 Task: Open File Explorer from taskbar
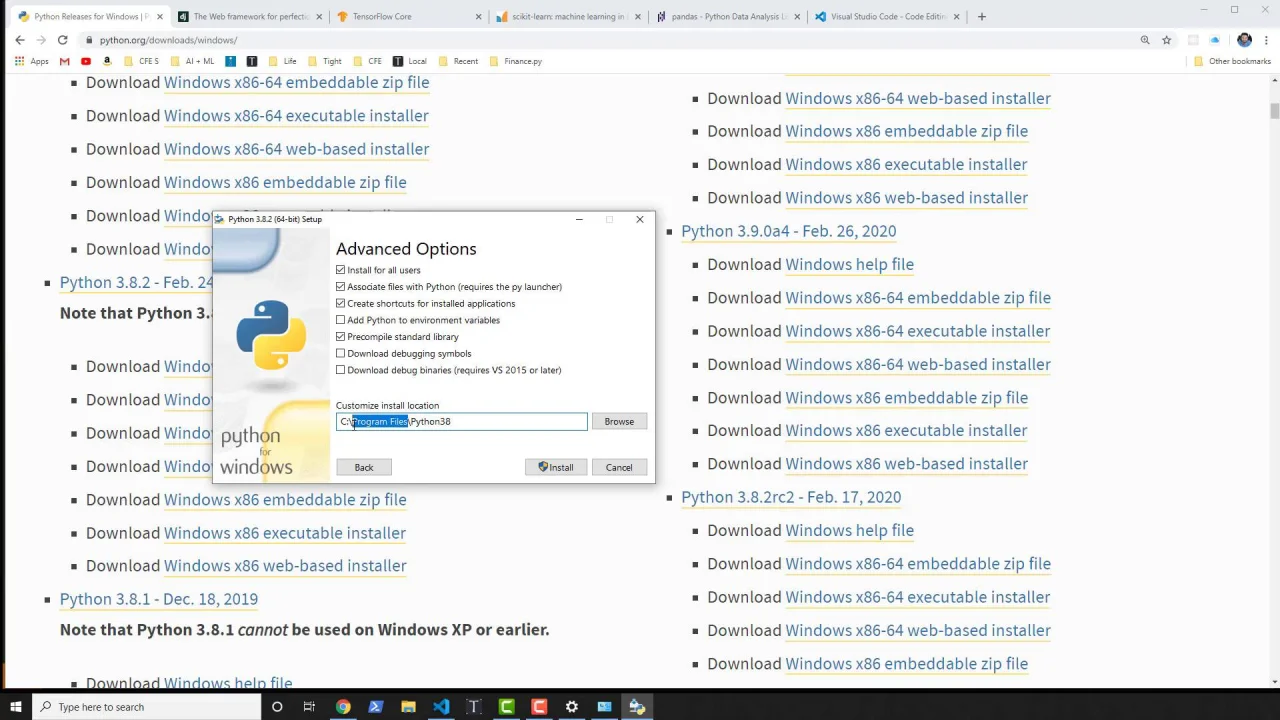(408, 707)
